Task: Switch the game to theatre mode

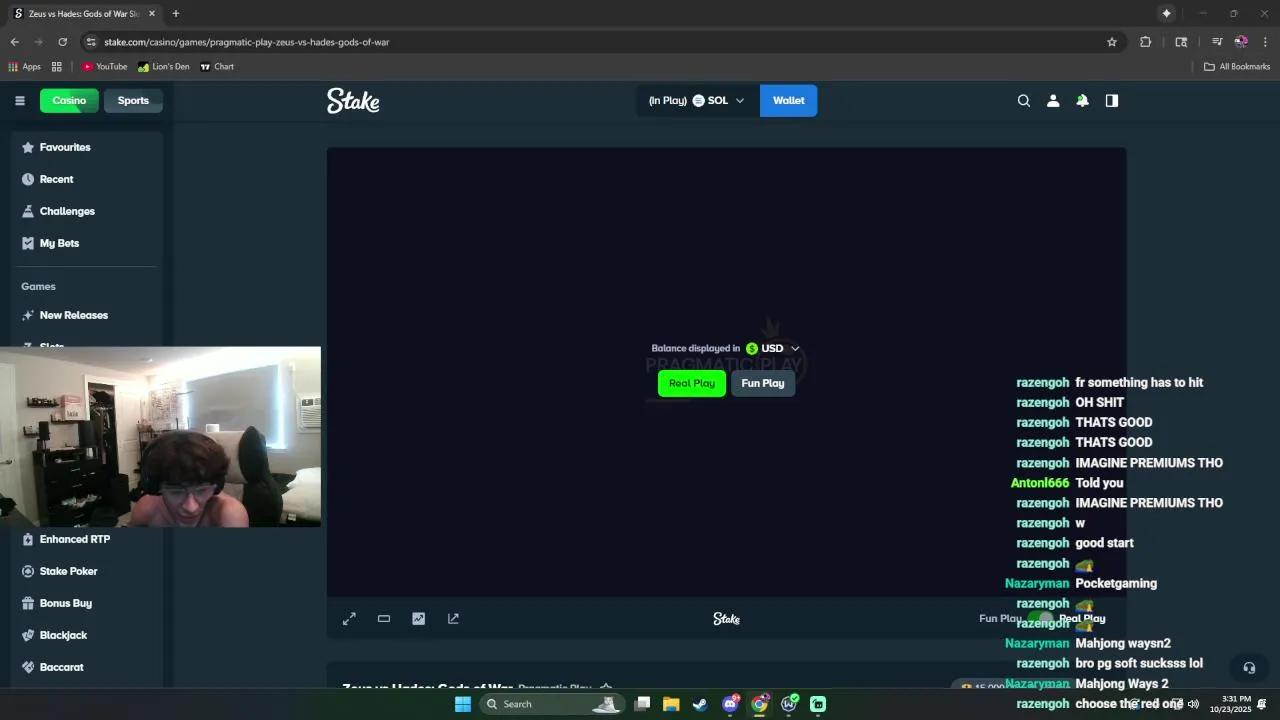Action: (x=384, y=619)
